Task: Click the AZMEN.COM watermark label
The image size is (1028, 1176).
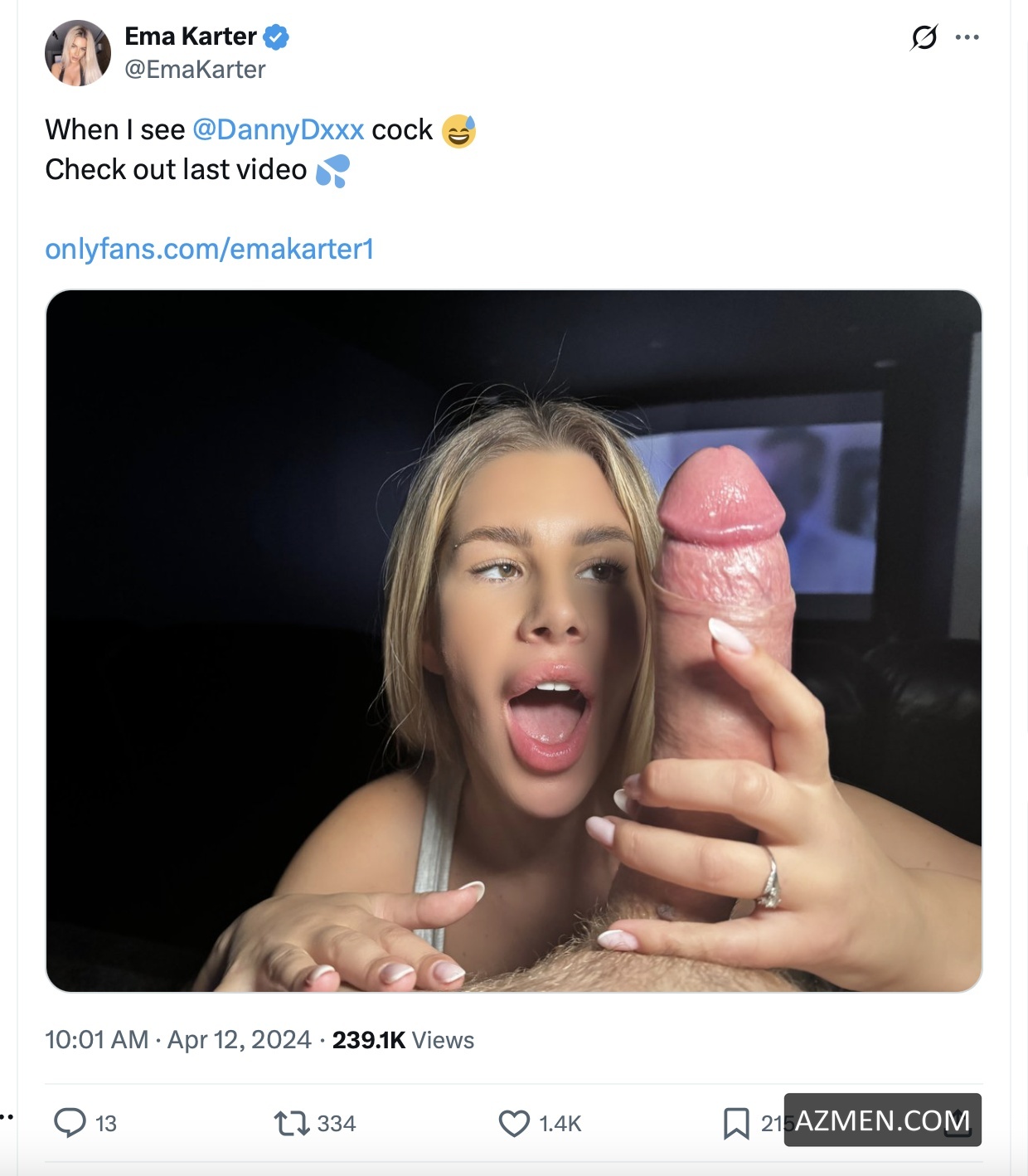Action: point(882,1120)
